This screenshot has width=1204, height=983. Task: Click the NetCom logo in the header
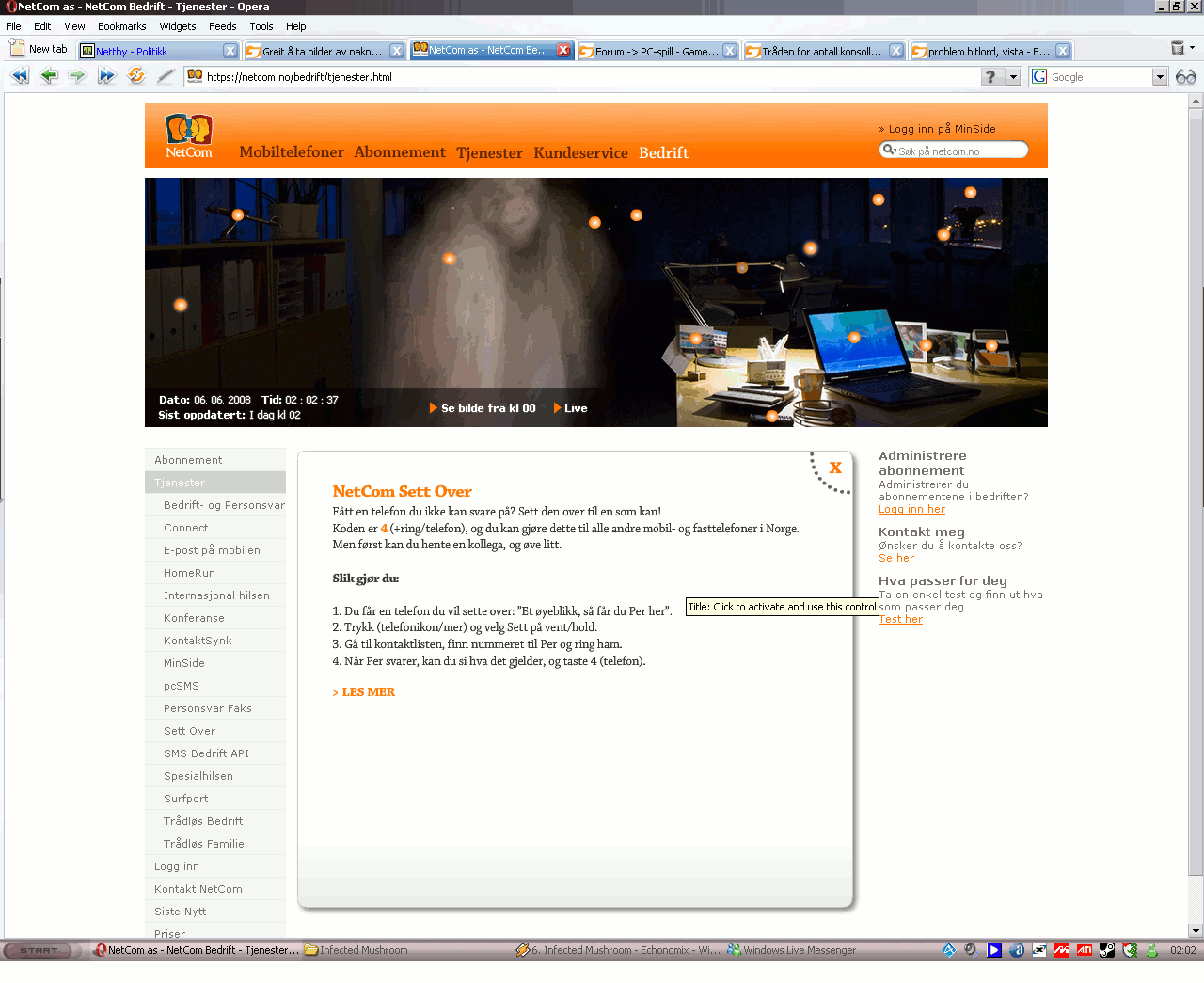pos(189,135)
